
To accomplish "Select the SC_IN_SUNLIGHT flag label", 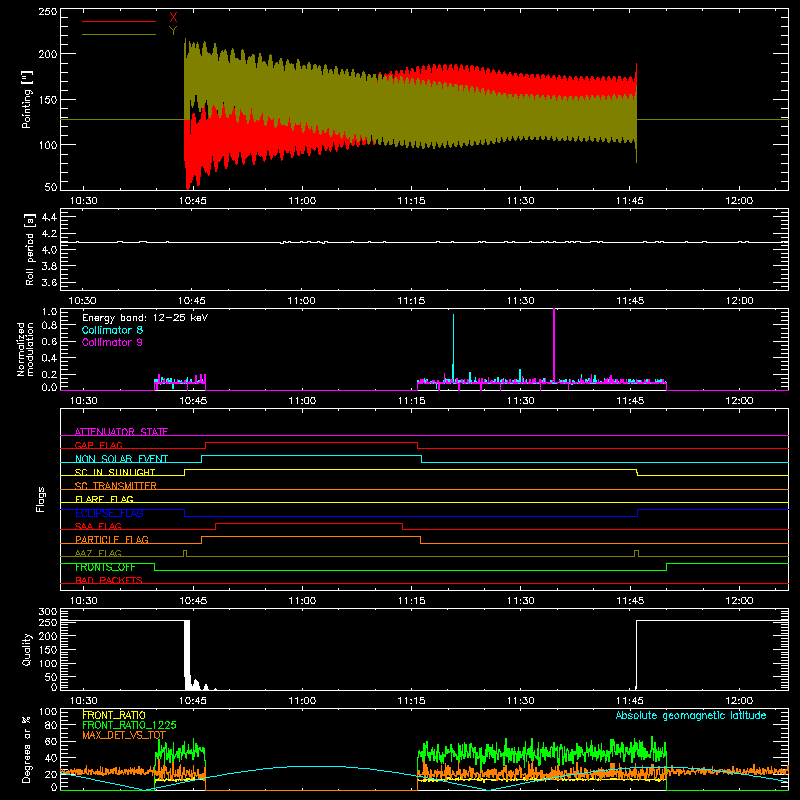I will [115, 472].
